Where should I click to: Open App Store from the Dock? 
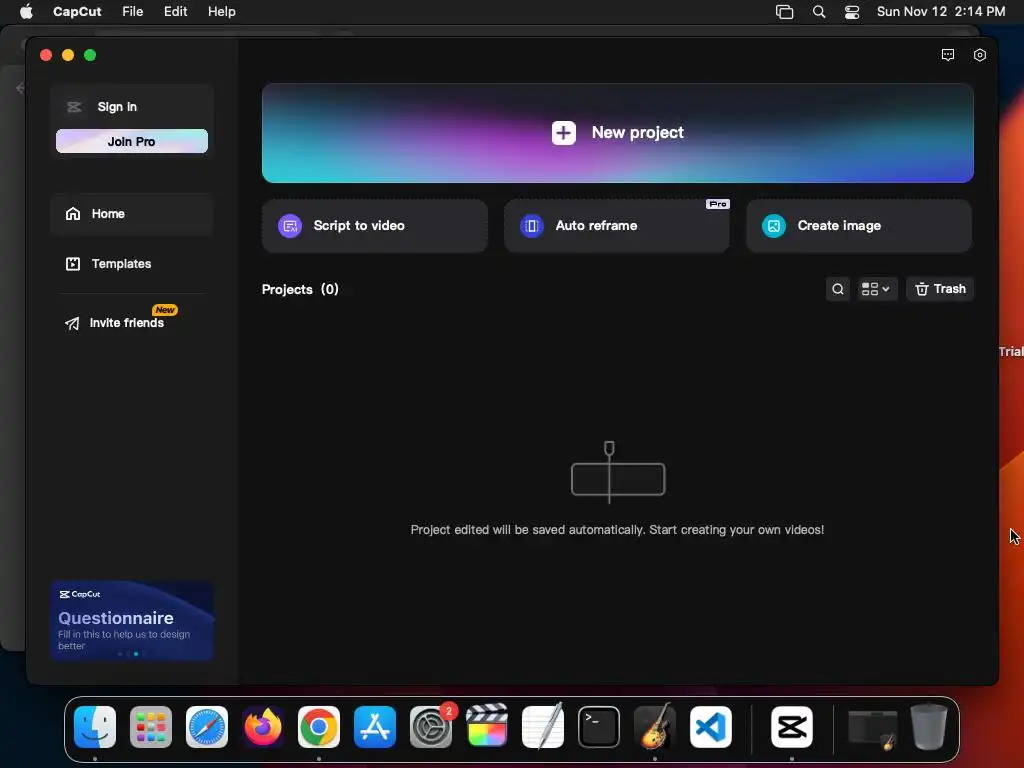click(375, 727)
